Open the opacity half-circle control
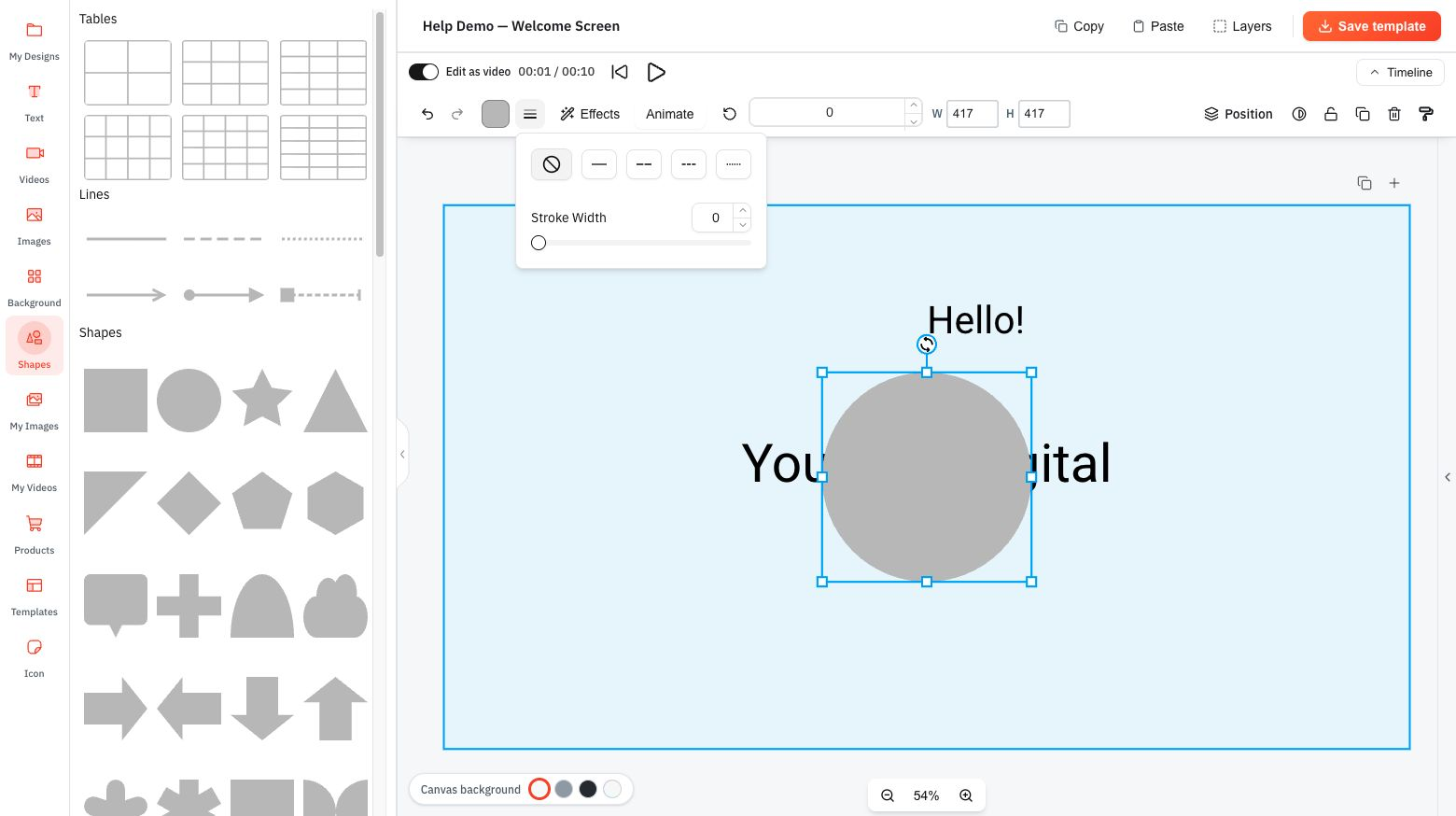This screenshot has width=1456, height=816. click(1299, 114)
